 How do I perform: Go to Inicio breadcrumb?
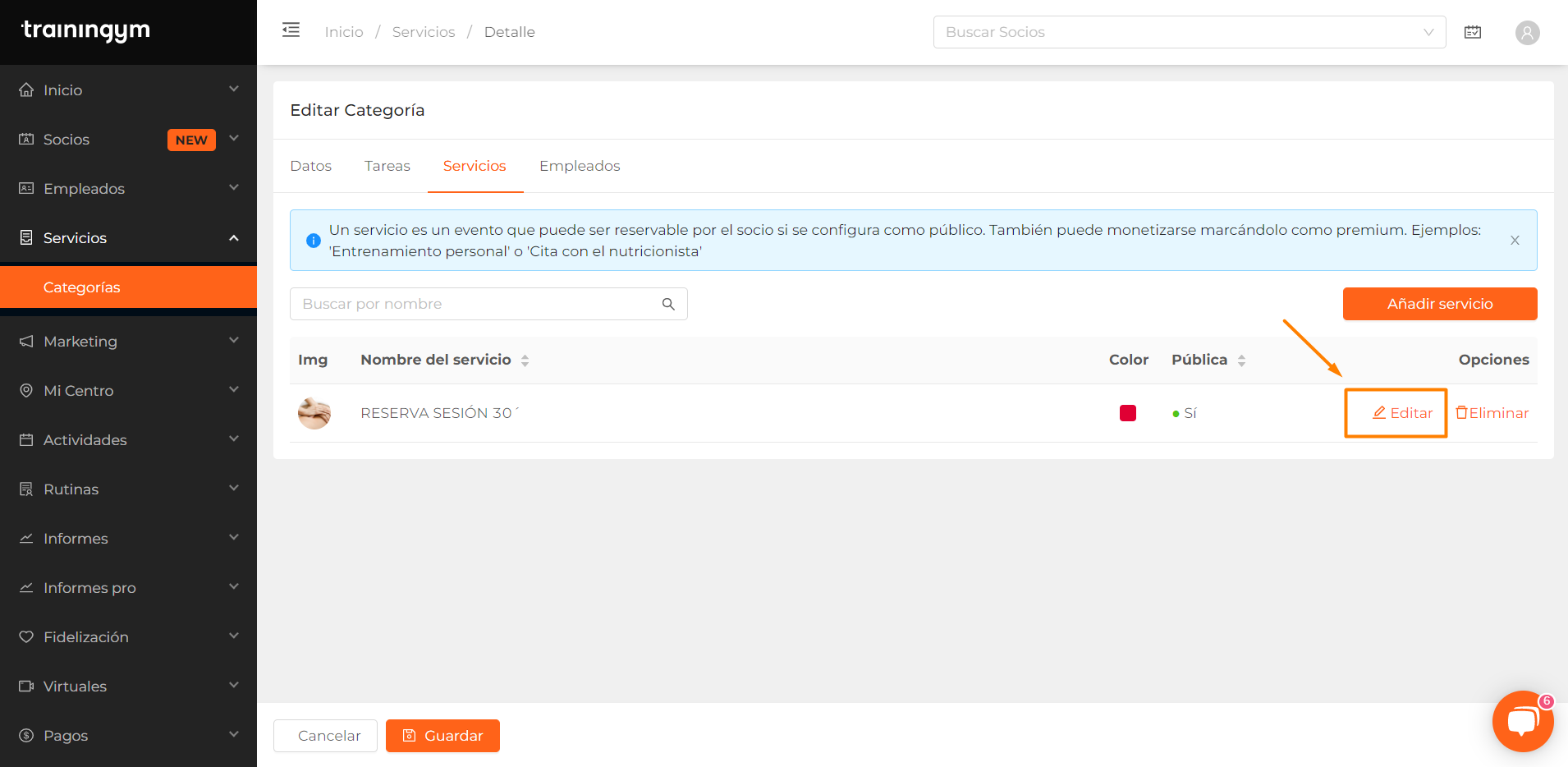tap(344, 32)
